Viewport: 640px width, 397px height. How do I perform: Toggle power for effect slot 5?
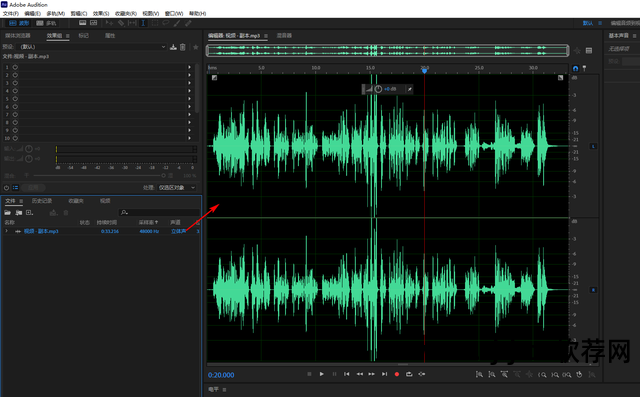pos(15,99)
